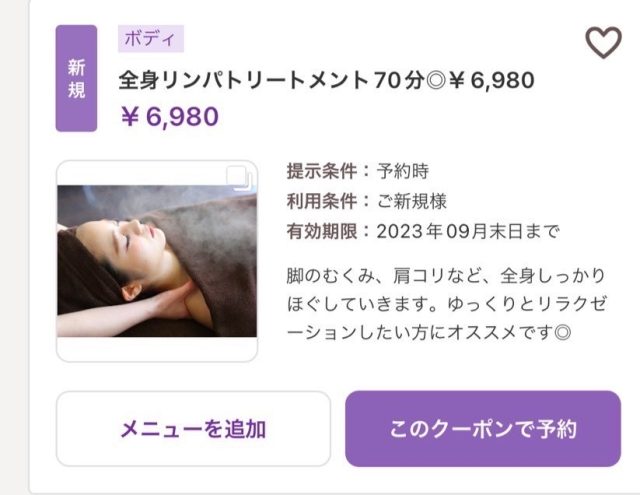The height and width of the screenshot is (495, 640).
Task: Click the 提示条件 label
Action: pyautogui.click(x=322, y=171)
